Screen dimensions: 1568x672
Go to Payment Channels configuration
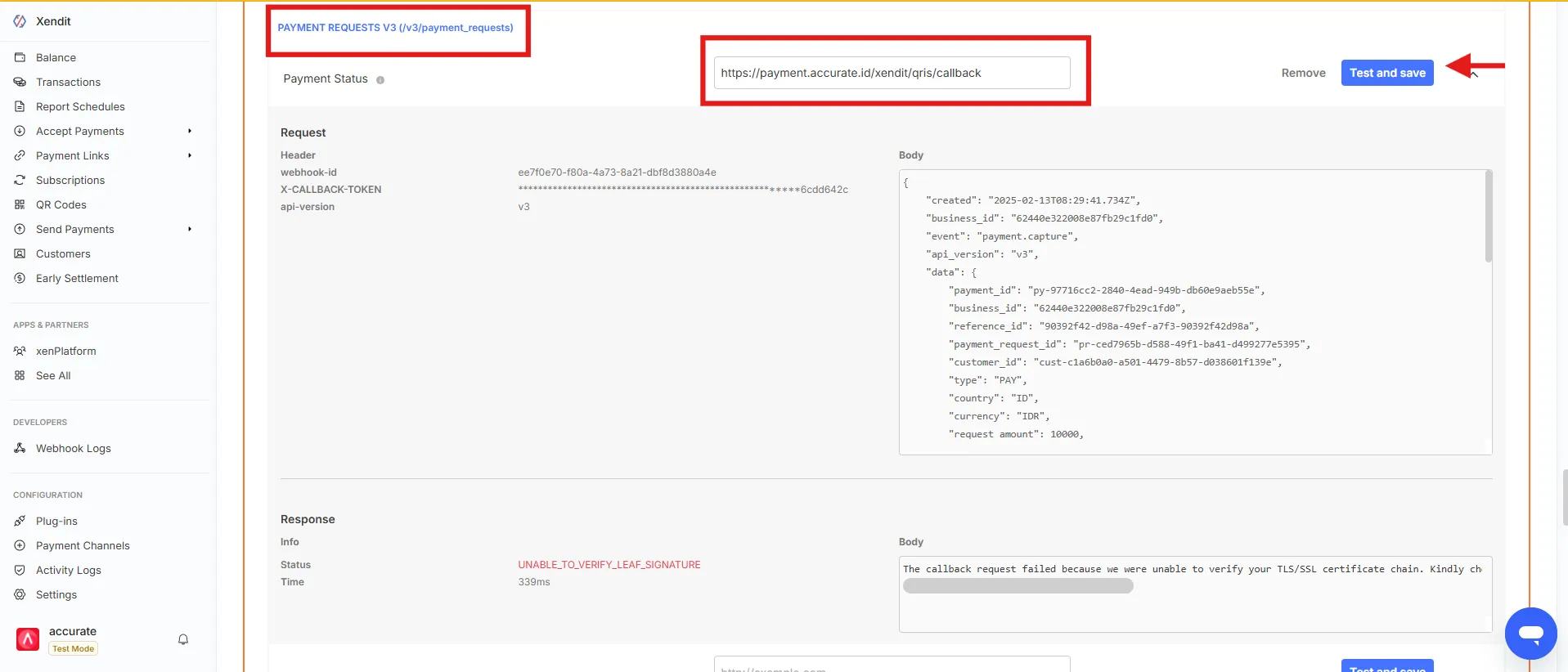(83, 545)
